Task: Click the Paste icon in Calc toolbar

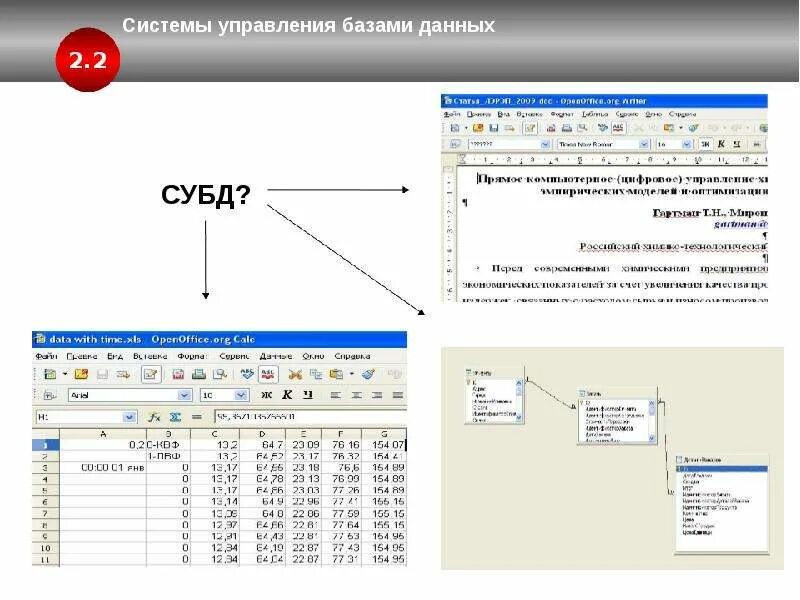Action: coord(336,374)
